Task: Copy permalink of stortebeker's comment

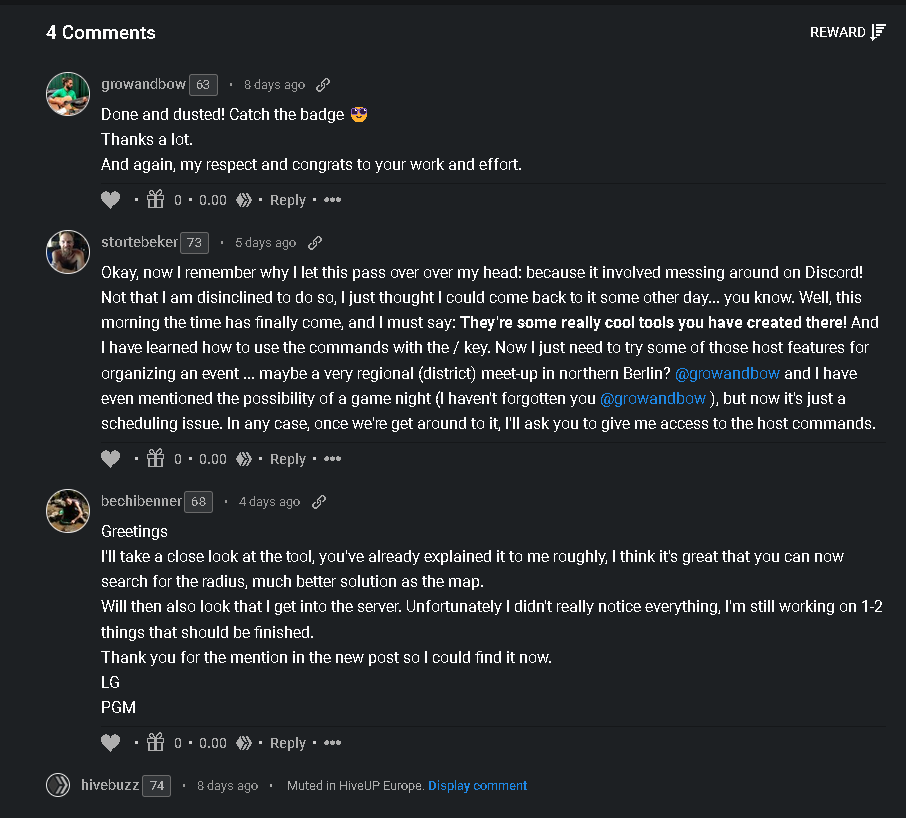Action: [315, 243]
